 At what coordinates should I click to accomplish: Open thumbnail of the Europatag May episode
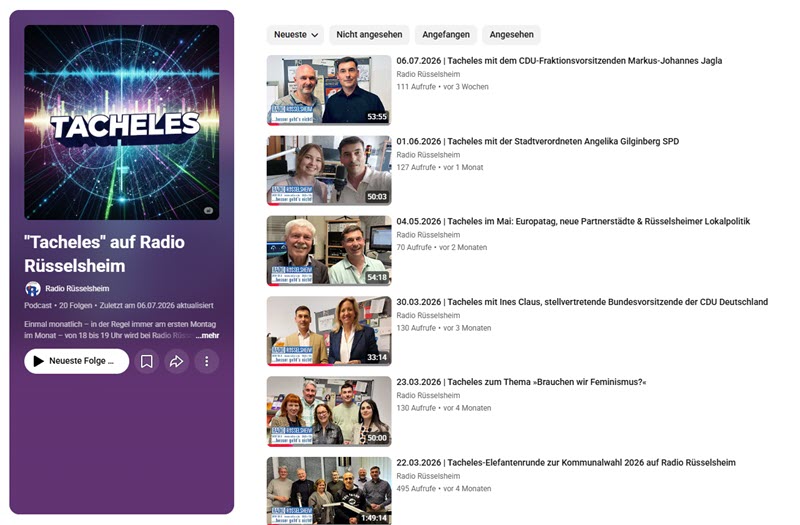pyautogui.click(x=329, y=251)
